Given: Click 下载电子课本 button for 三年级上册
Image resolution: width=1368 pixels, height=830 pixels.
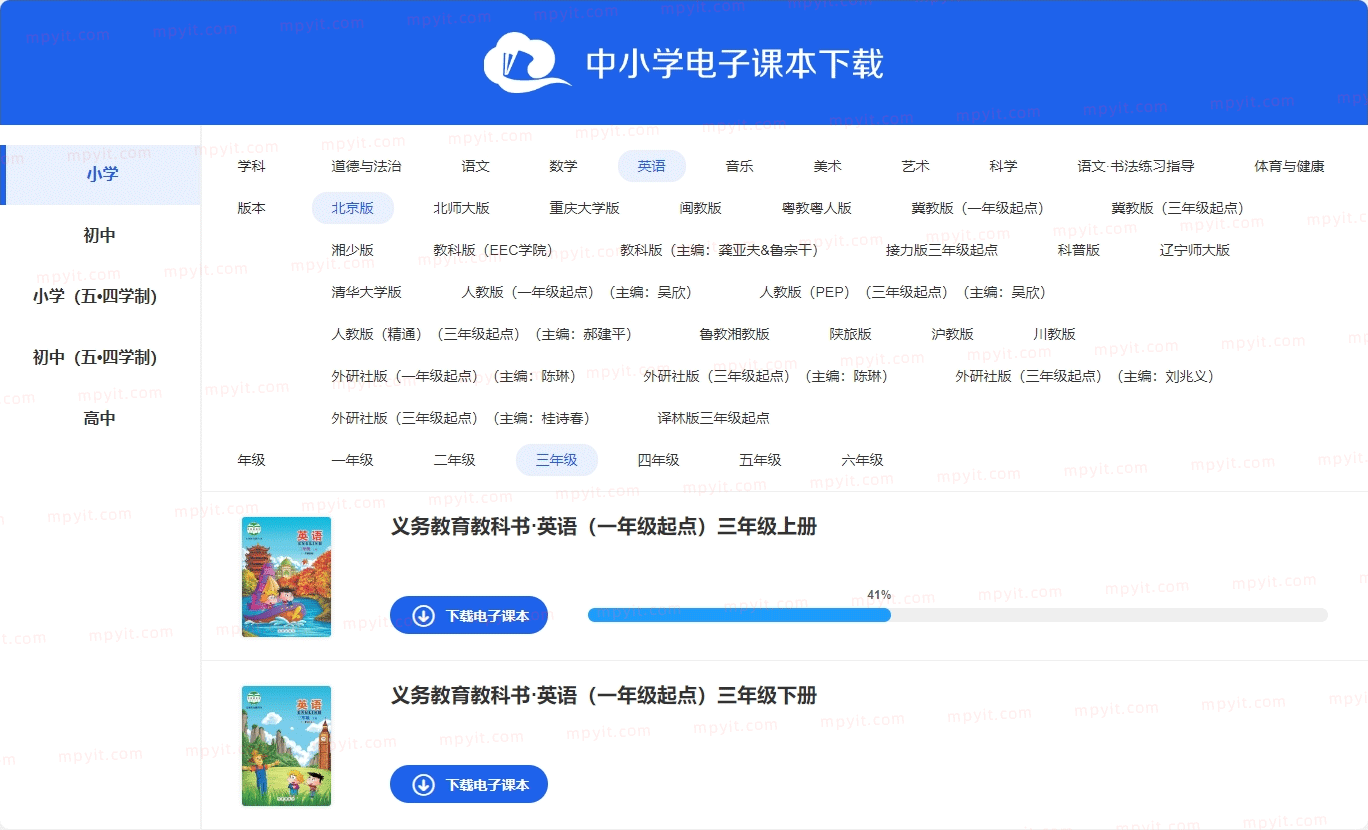Looking at the screenshot, I should [469, 615].
